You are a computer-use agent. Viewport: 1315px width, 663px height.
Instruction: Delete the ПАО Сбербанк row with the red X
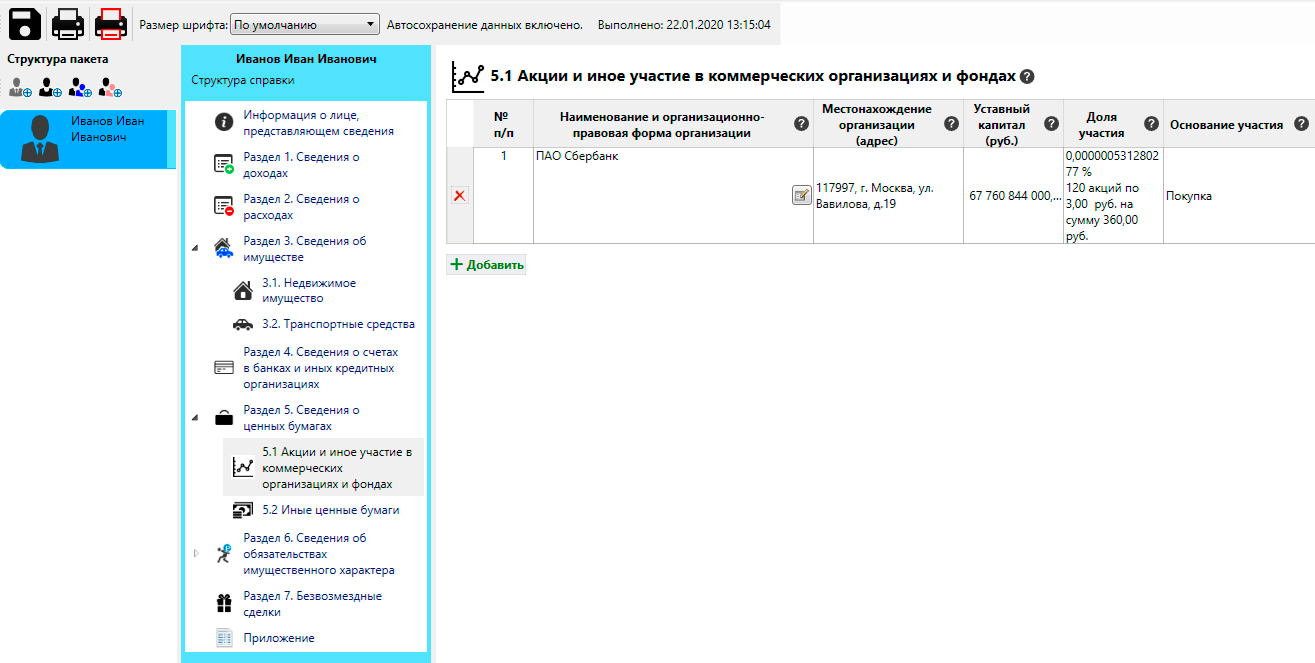(459, 196)
